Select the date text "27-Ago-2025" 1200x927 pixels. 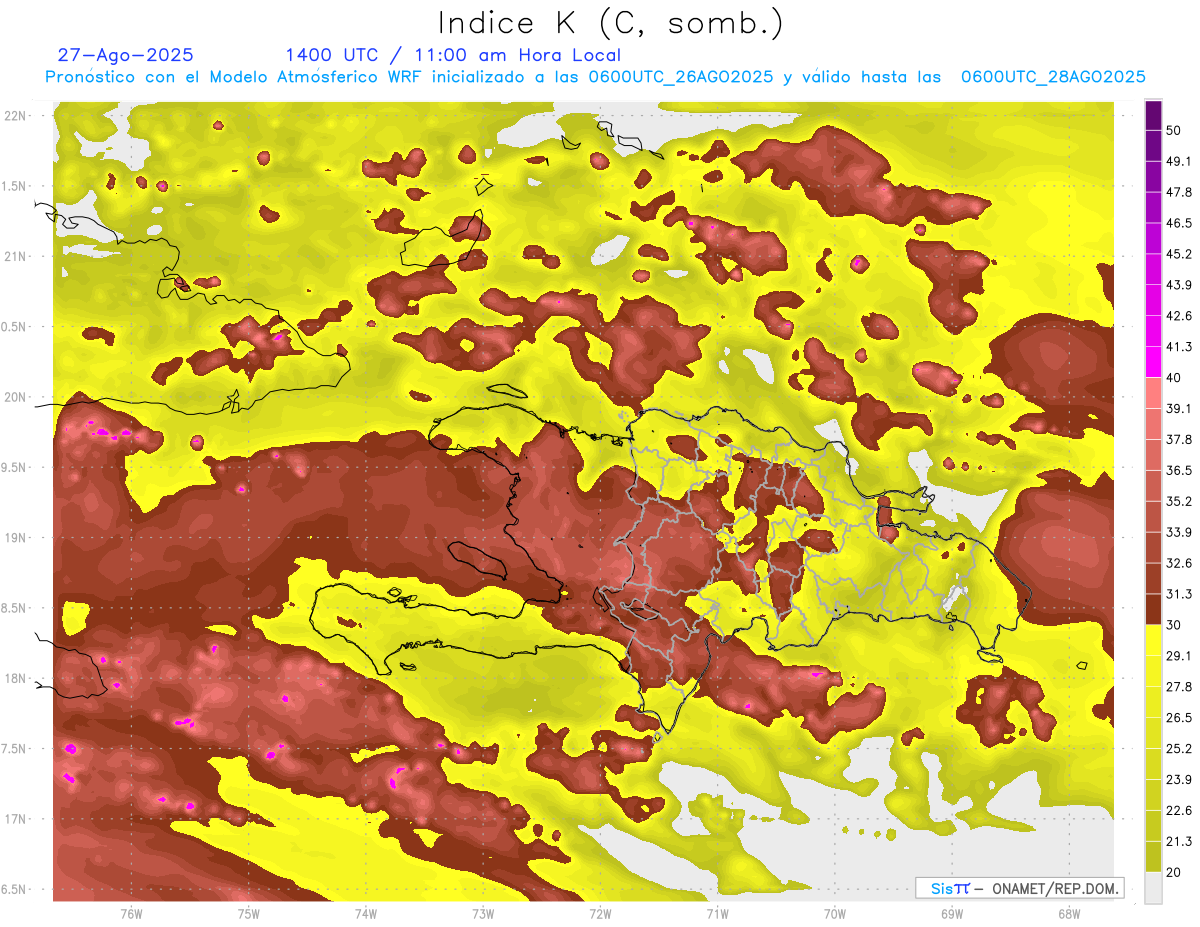tap(126, 55)
